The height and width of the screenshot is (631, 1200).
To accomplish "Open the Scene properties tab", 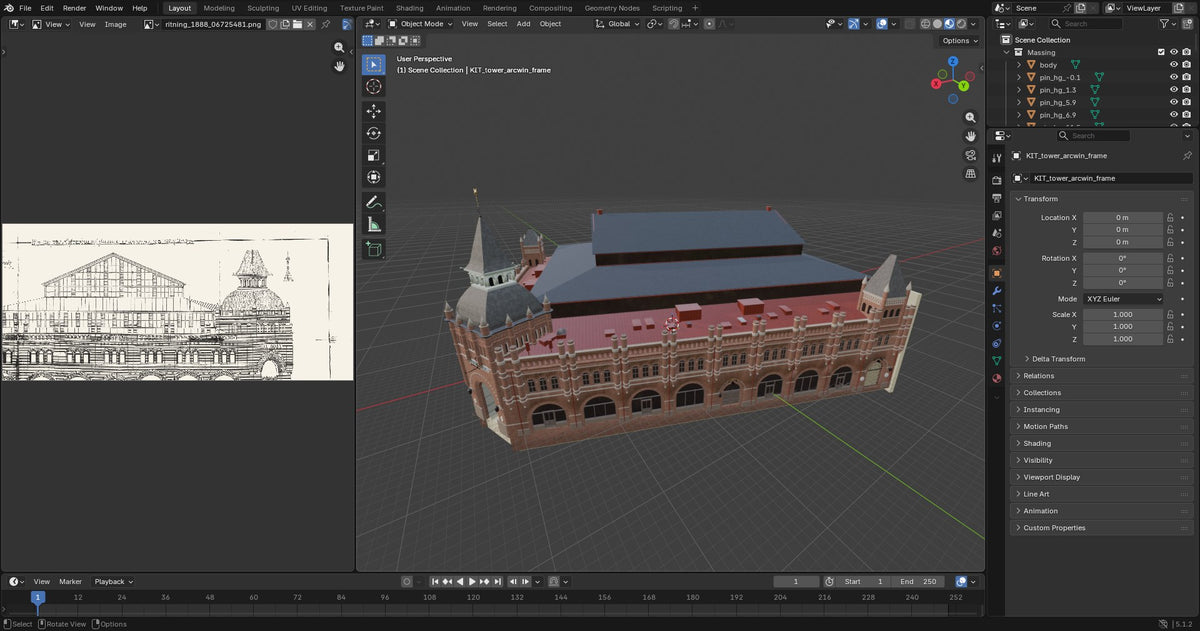I will pyautogui.click(x=996, y=233).
